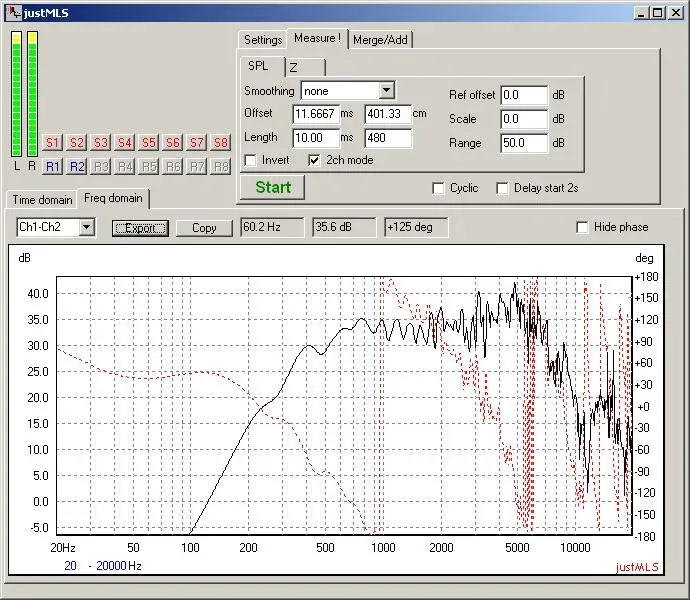Select store slot S5
The height and width of the screenshot is (600, 690).
coord(149,143)
